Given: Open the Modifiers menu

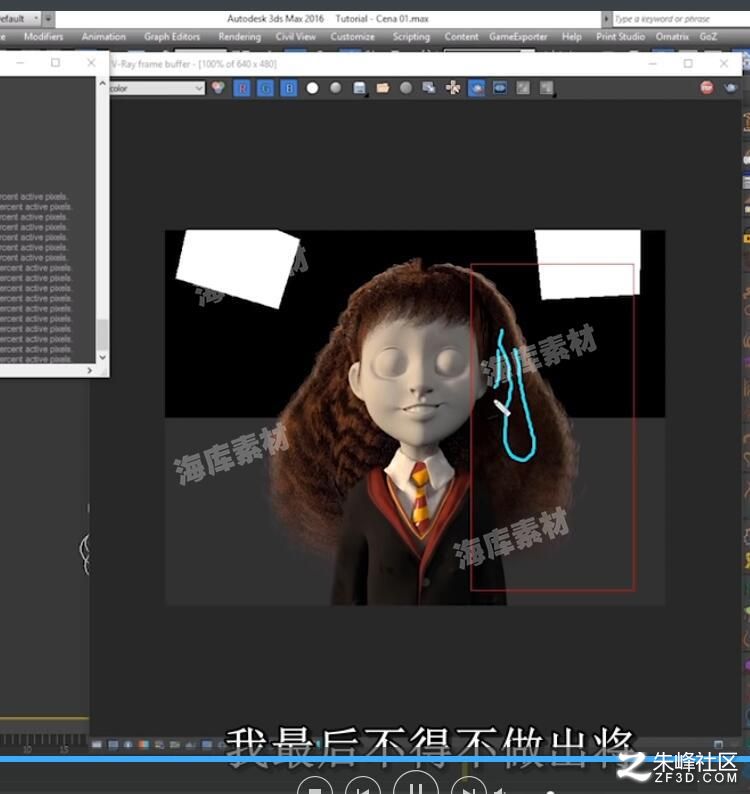Looking at the screenshot, I should [44, 36].
